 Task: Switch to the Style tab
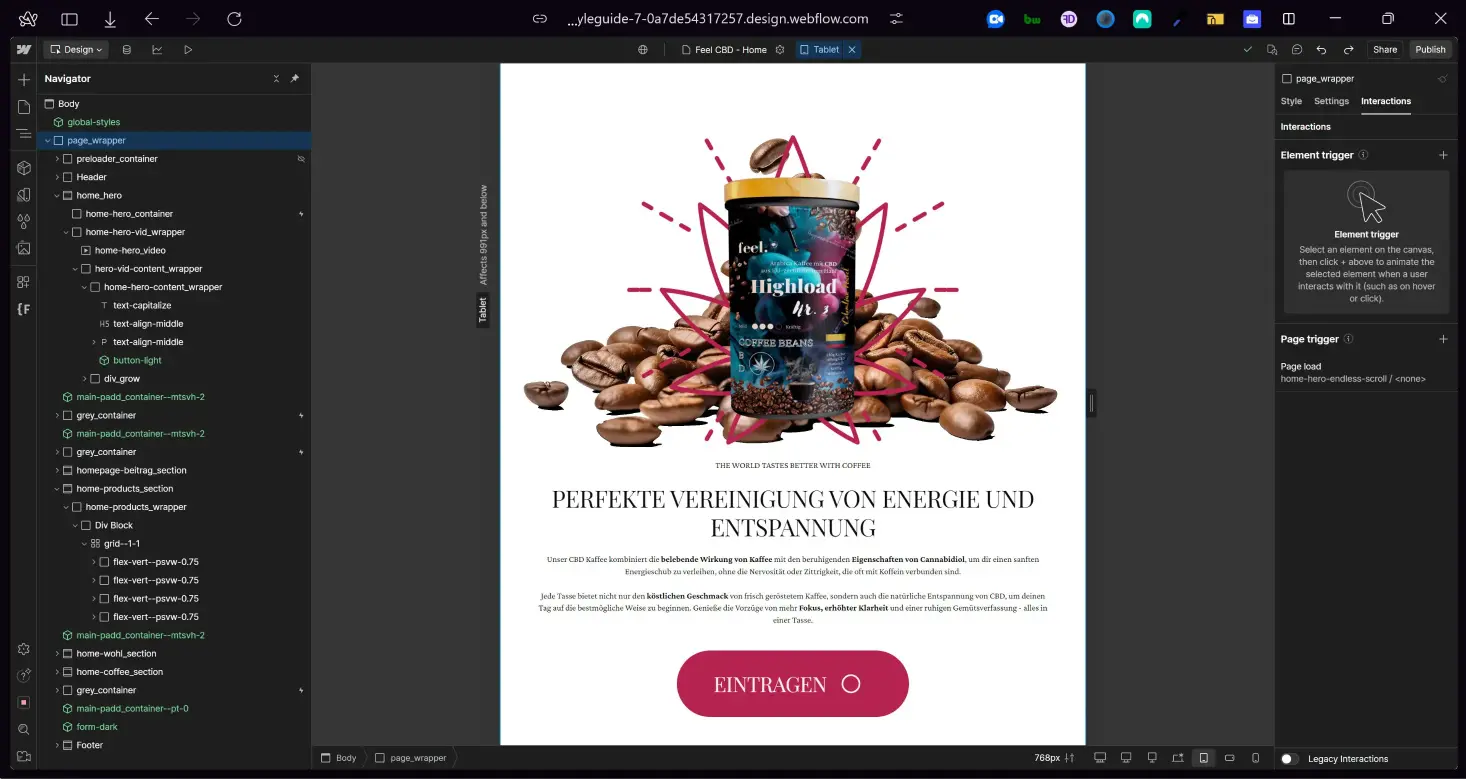point(1291,101)
